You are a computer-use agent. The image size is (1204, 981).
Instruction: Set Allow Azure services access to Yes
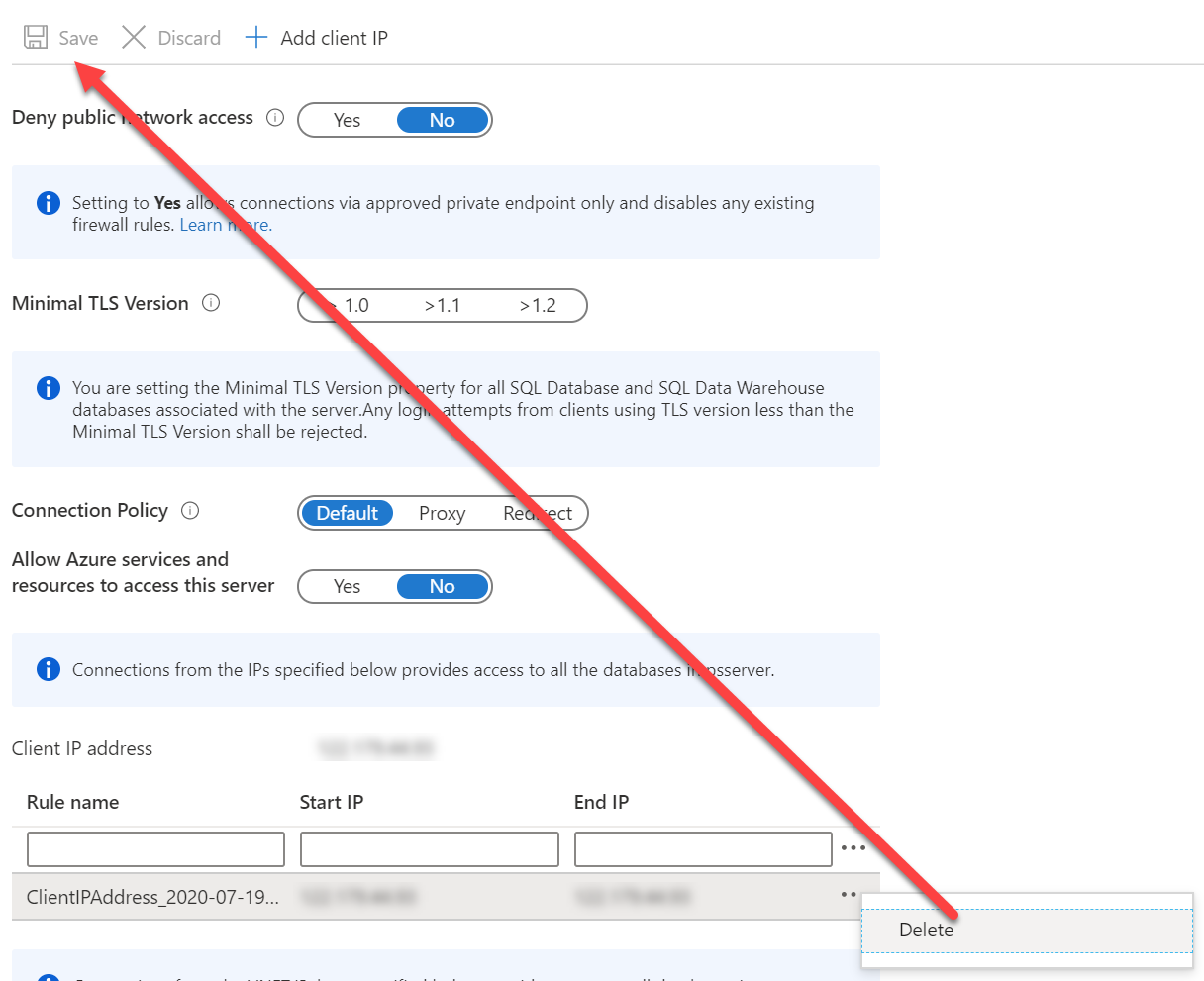[347, 586]
